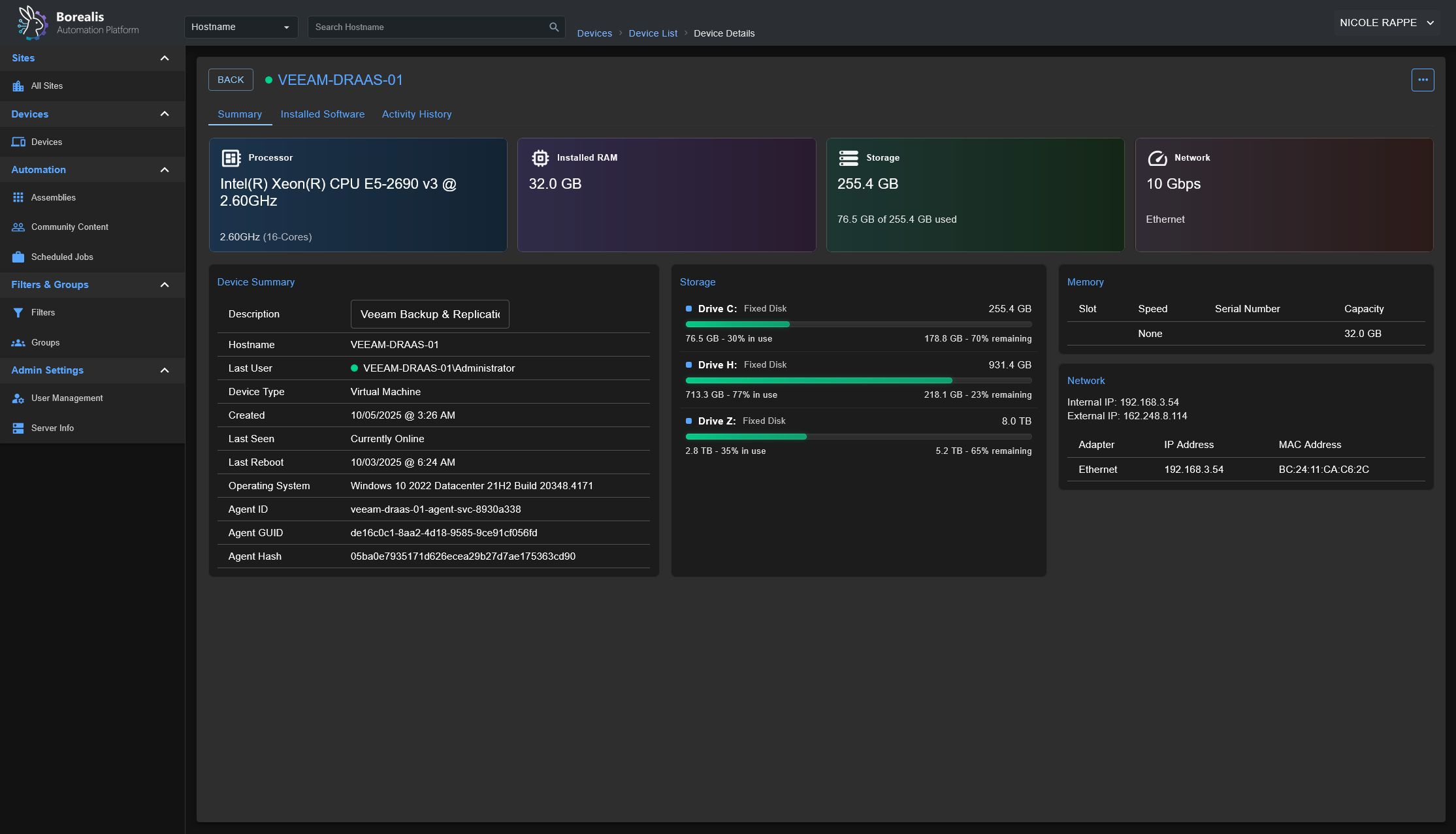
Task: Click the Server Info icon
Action: click(x=18, y=428)
